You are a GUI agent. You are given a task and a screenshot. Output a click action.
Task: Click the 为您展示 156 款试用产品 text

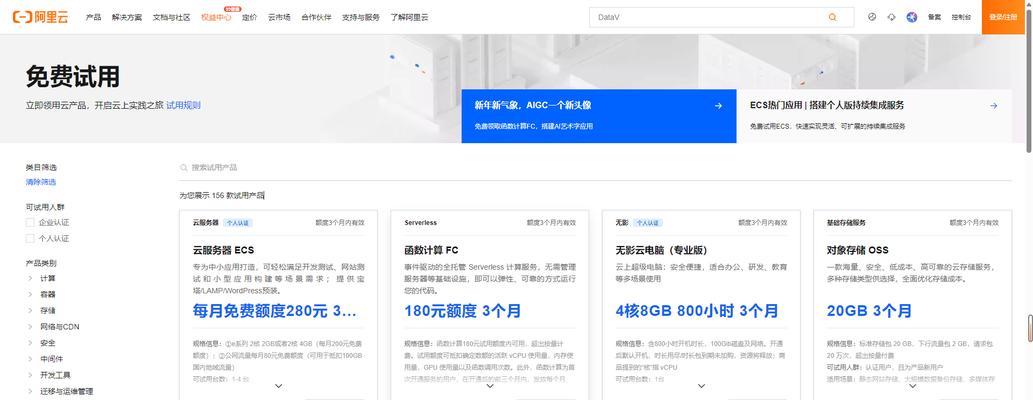pos(222,196)
